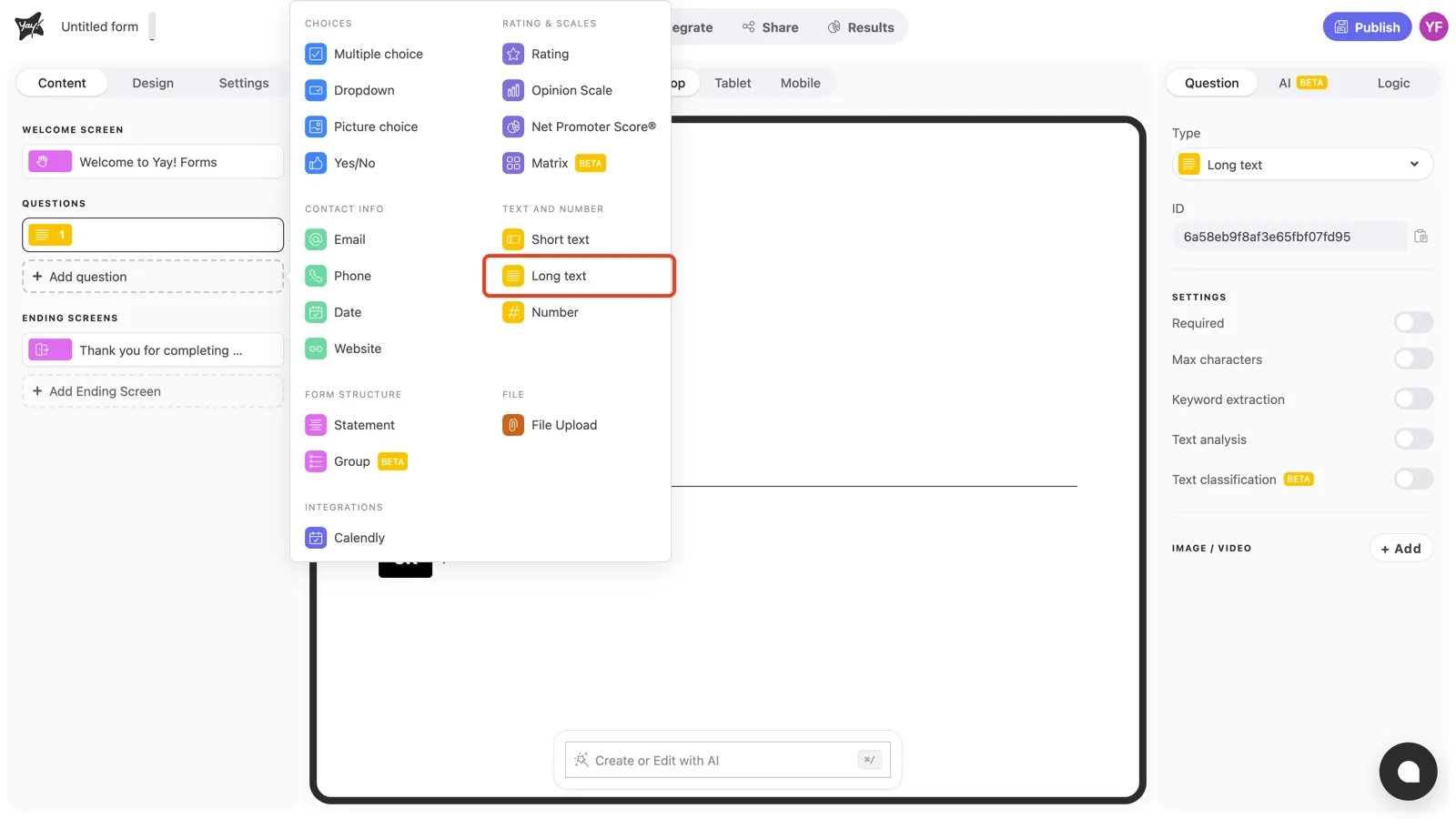Choose the Rating star icon

513,54
